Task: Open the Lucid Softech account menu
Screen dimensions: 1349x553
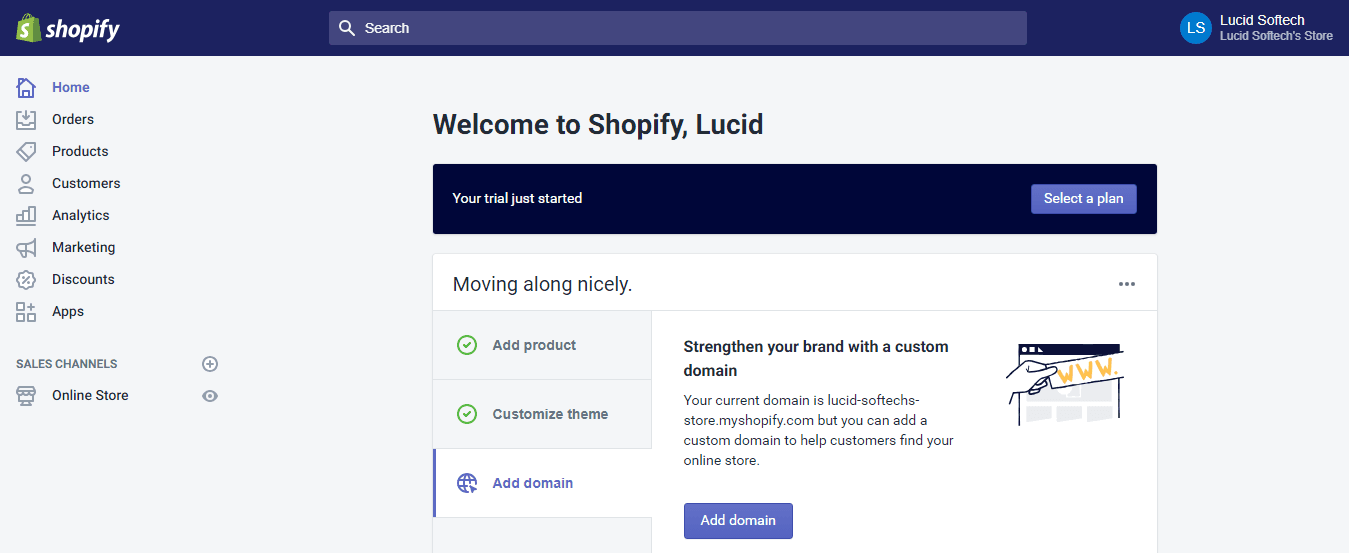Action: click(1257, 28)
